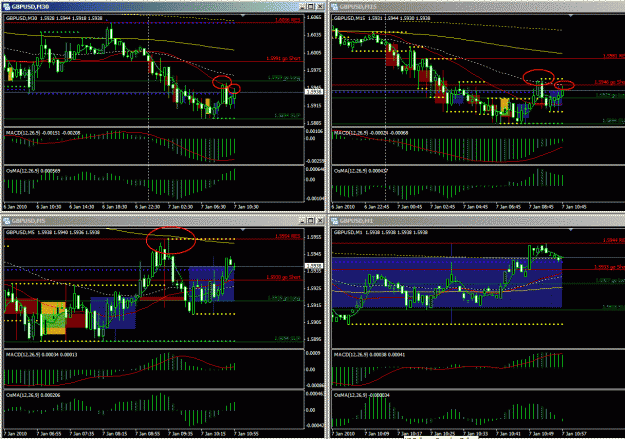625x439 pixels.
Task: Click the '1.6056 RES' line label in M30 chart
Action: (288, 20)
